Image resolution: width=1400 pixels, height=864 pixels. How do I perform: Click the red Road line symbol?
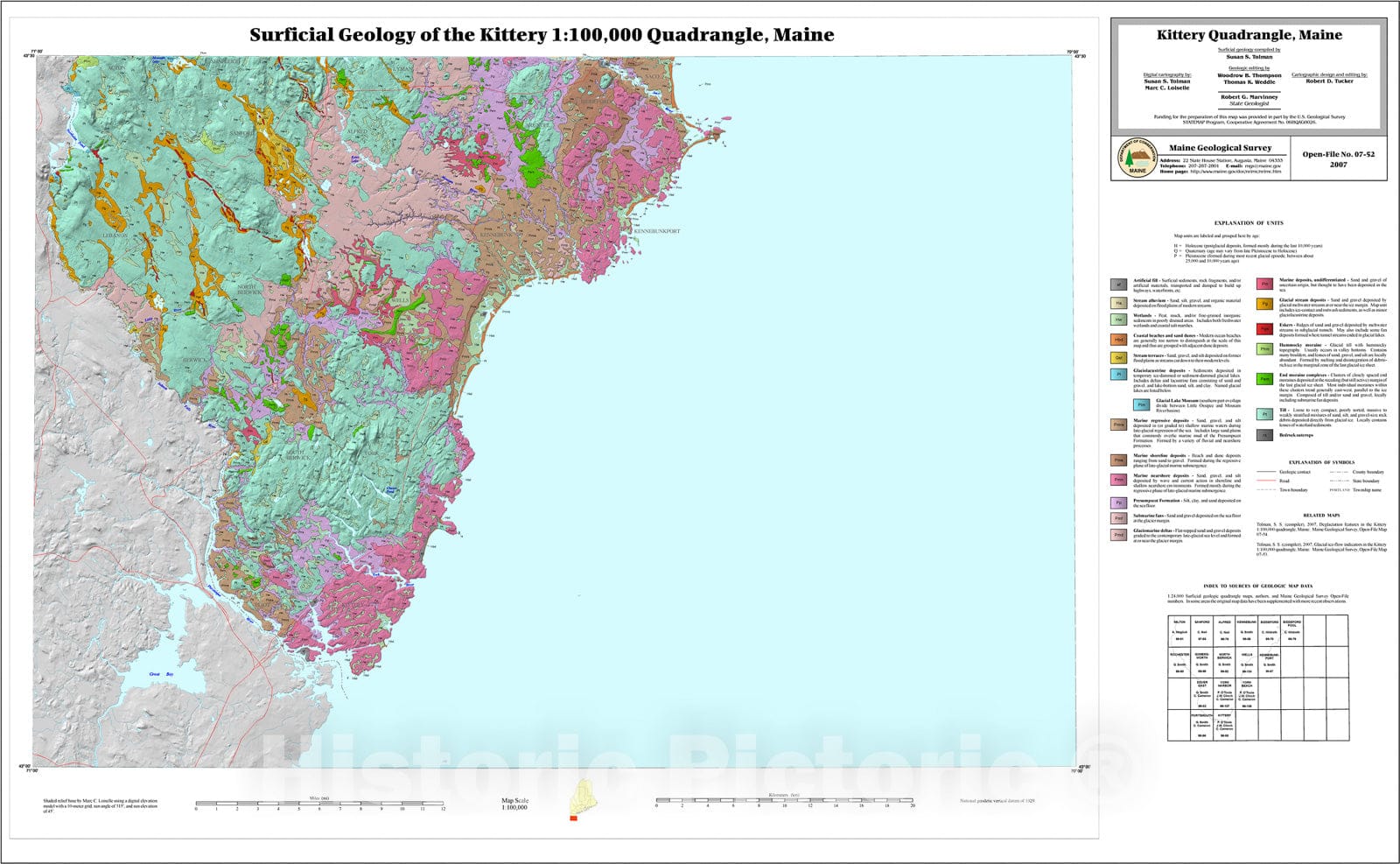pos(1266,481)
